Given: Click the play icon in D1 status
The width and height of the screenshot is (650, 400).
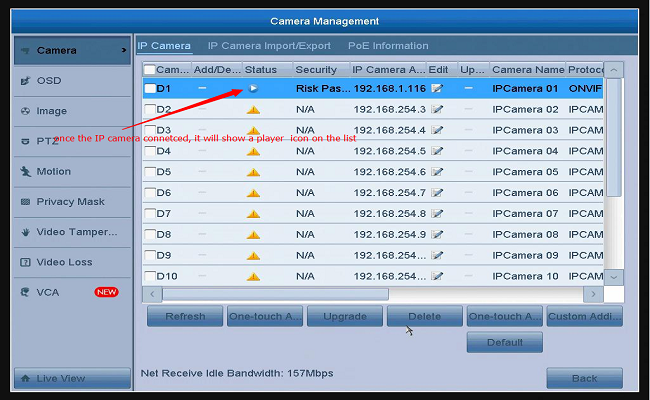Looking at the screenshot, I should (x=253, y=88).
